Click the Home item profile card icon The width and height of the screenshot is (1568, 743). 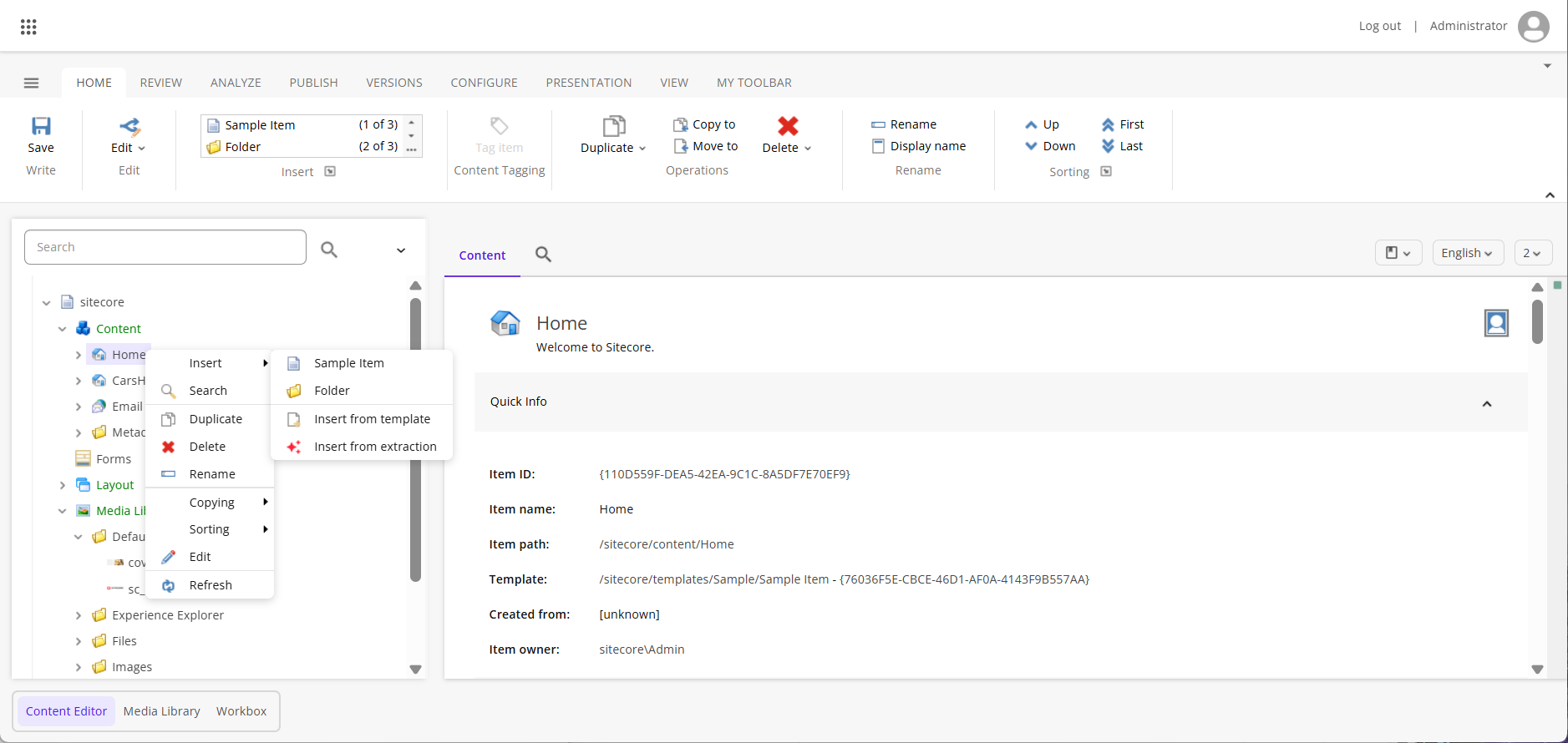coord(1496,322)
